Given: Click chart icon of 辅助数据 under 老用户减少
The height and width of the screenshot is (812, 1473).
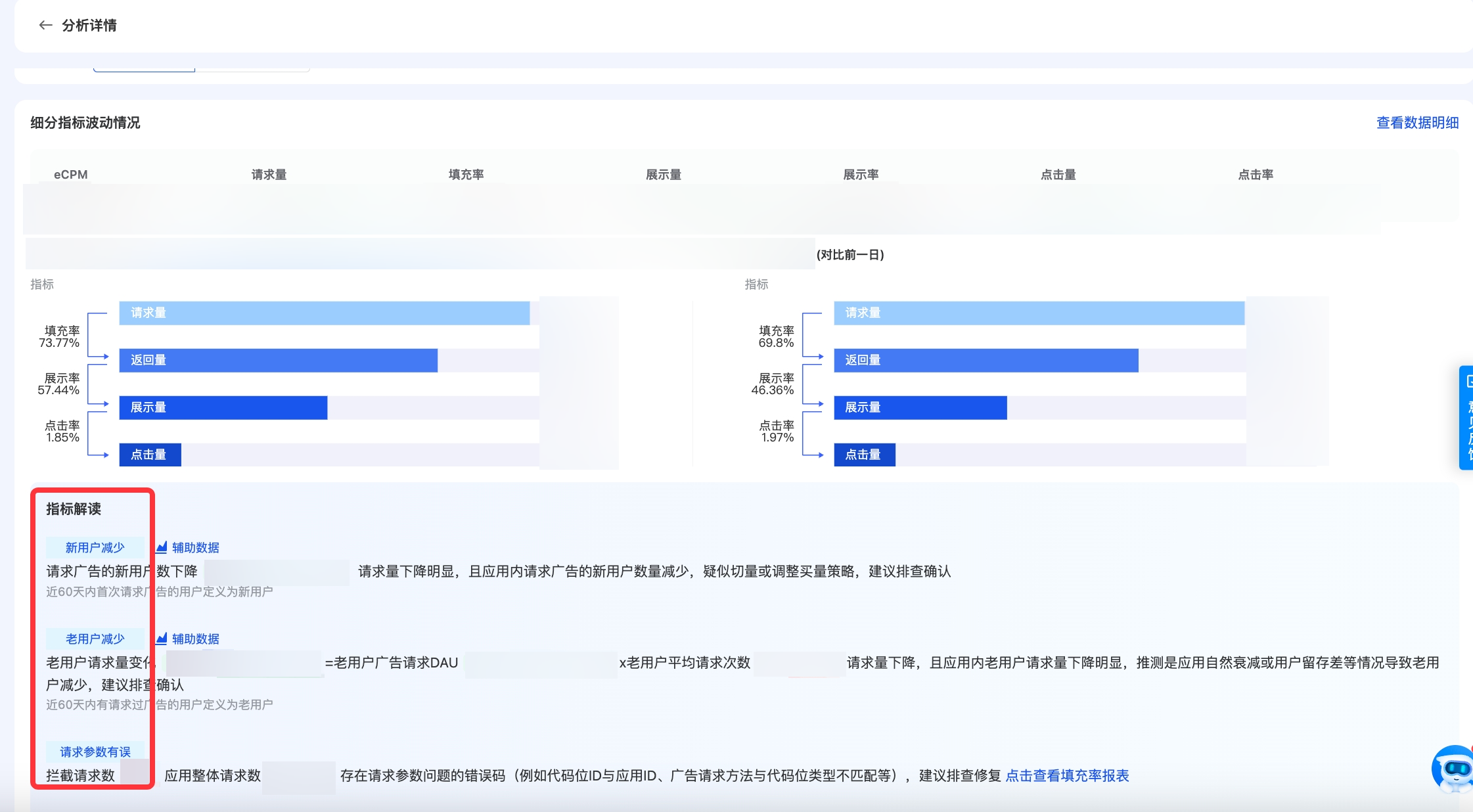Looking at the screenshot, I should pos(162,639).
